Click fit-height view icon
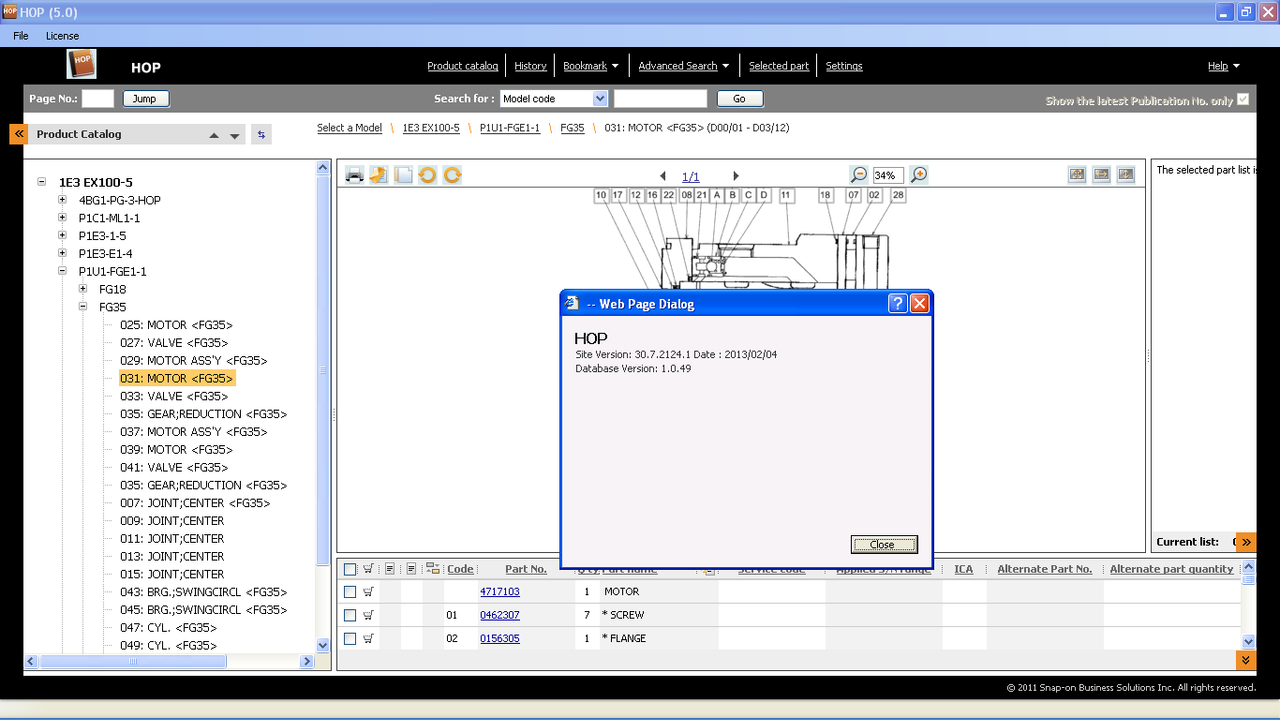The height and width of the screenshot is (720, 1280). pyautogui.click(x=1126, y=174)
